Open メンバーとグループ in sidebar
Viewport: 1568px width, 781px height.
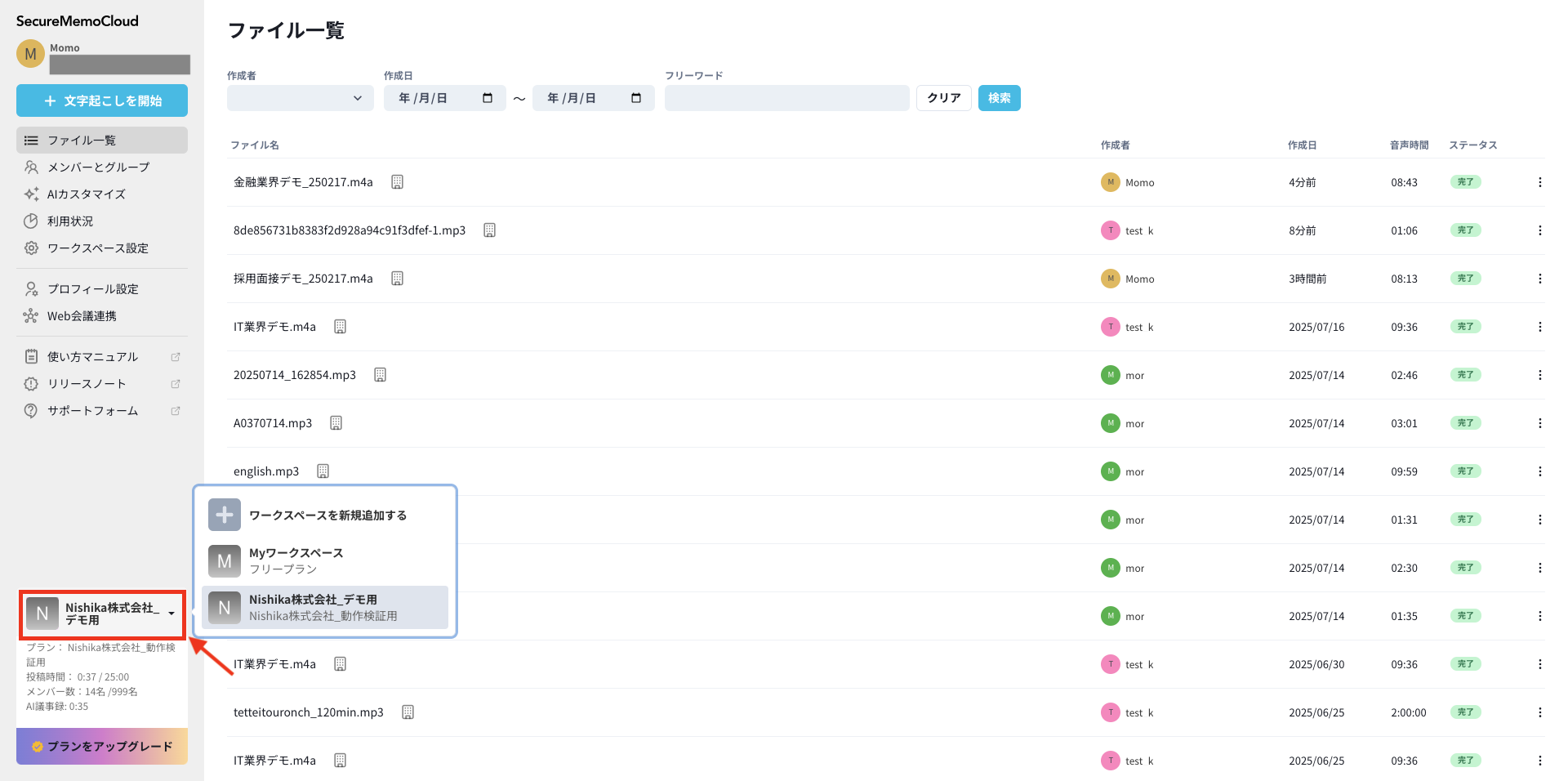pyautogui.click(x=98, y=167)
